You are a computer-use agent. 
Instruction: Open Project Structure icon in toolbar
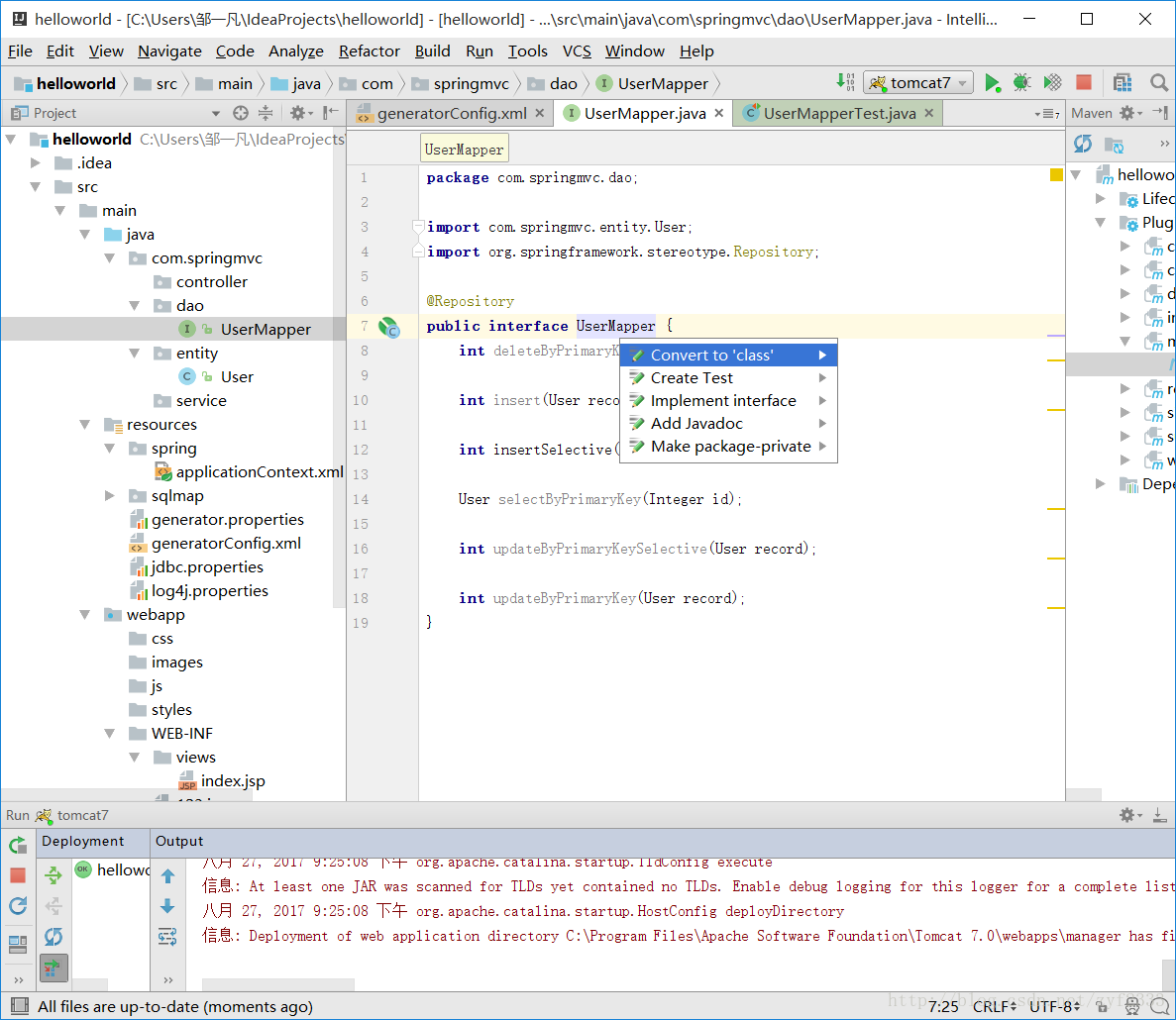1122,82
